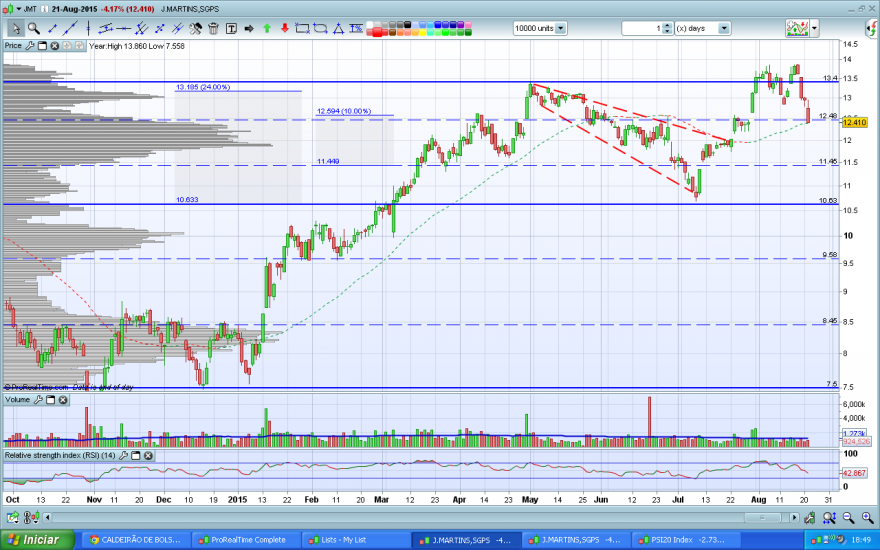The height and width of the screenshot is (550, 880).
Task: Choose the green up arrow marker tool
Action: click(267, 28)
